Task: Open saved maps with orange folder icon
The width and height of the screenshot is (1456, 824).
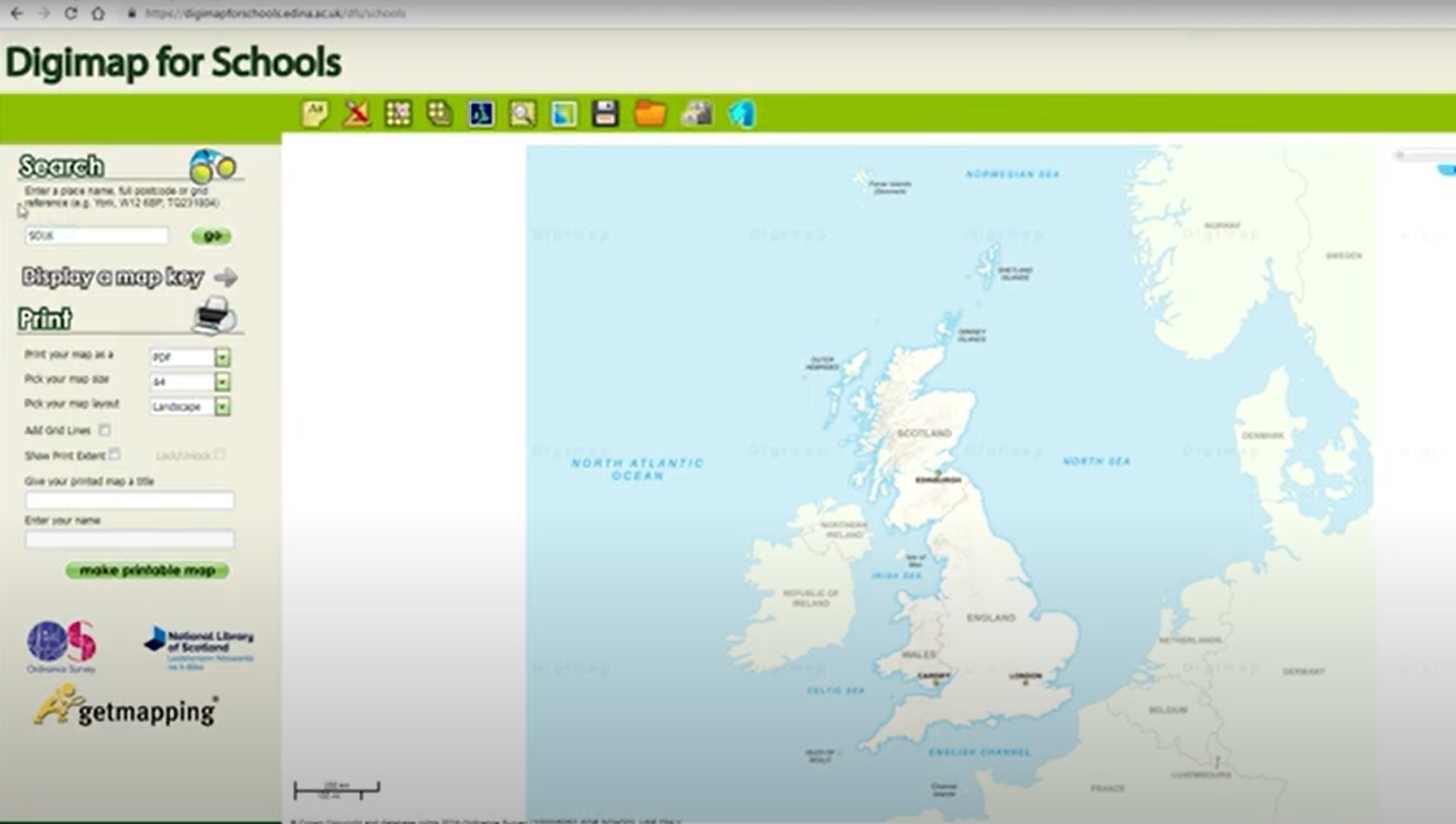Action: (x=650, y=114)
